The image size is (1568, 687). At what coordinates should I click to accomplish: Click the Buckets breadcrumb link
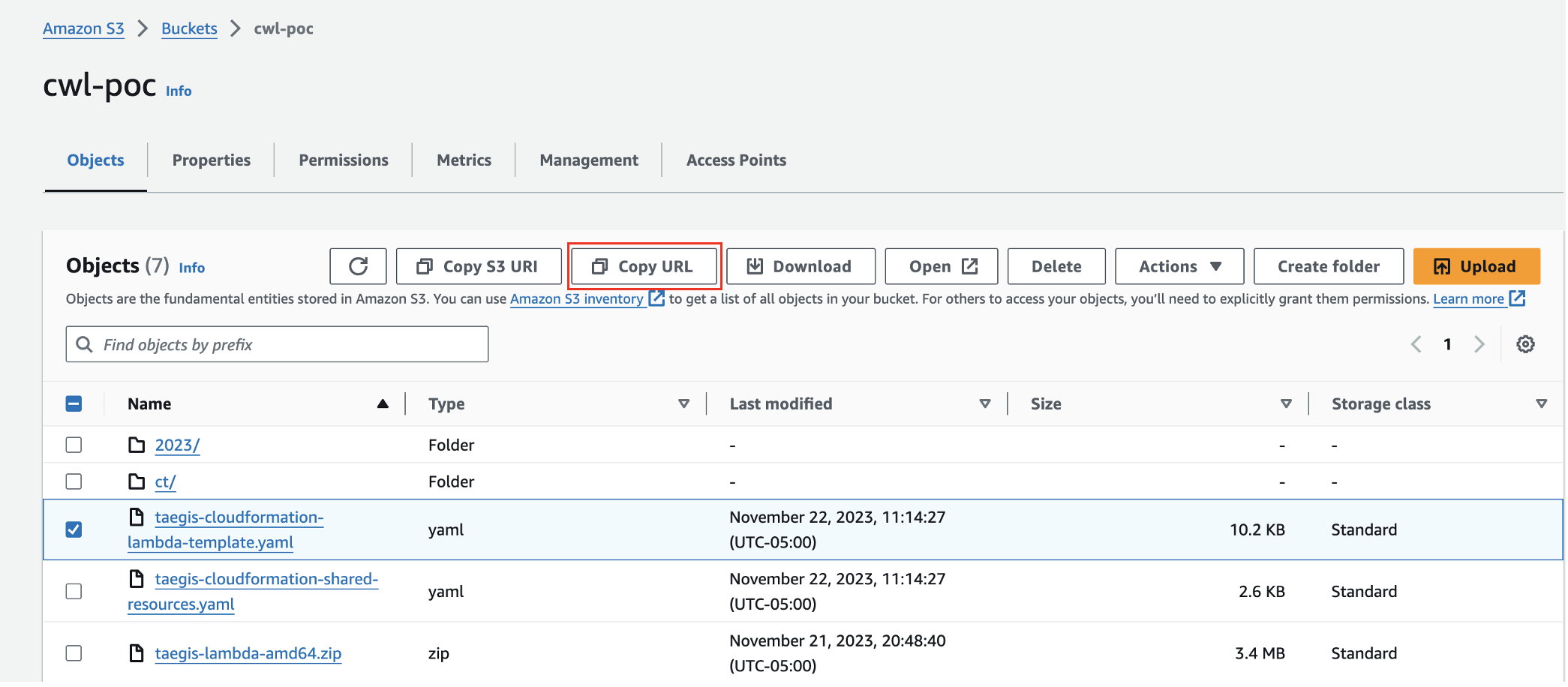tap(189, 28)
